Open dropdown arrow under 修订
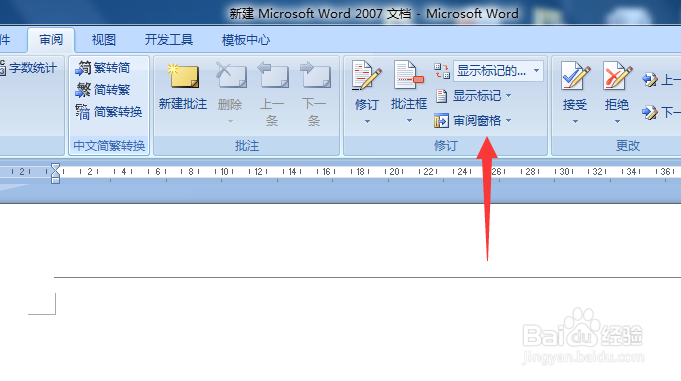The height and width of the screenshot is (381, 681). pyautogui.click(x=367, y=122)
